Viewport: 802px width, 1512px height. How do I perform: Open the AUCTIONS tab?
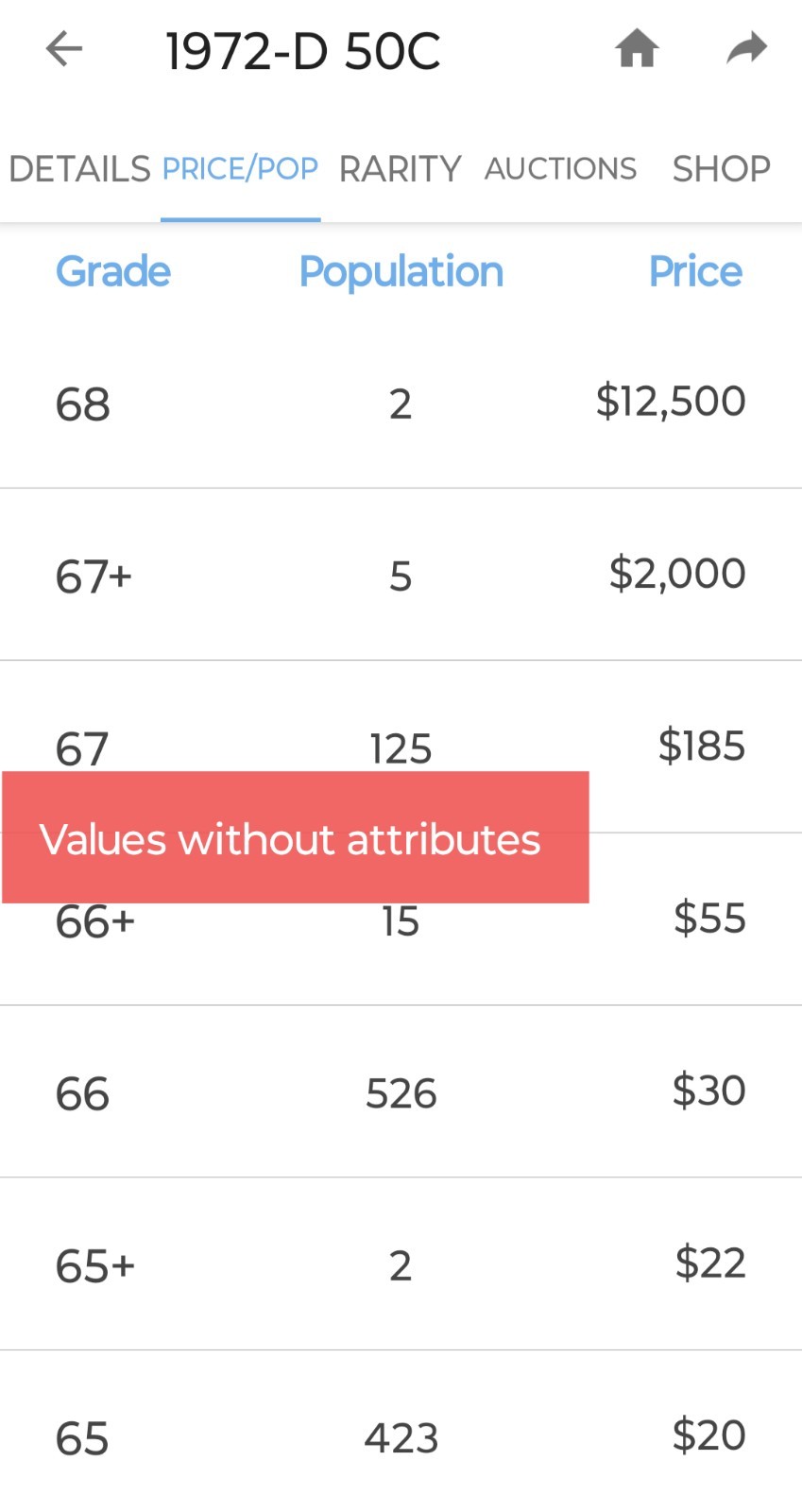pyautogui.click(x=560, y=169)
